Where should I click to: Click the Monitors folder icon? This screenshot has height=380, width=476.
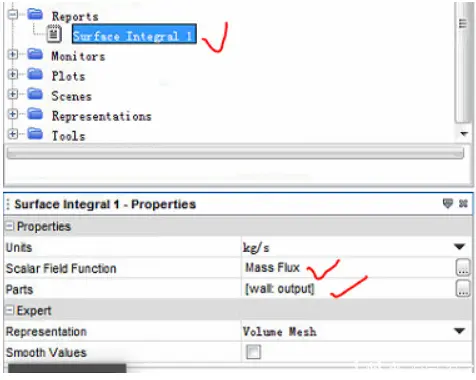tap(35, 54)
